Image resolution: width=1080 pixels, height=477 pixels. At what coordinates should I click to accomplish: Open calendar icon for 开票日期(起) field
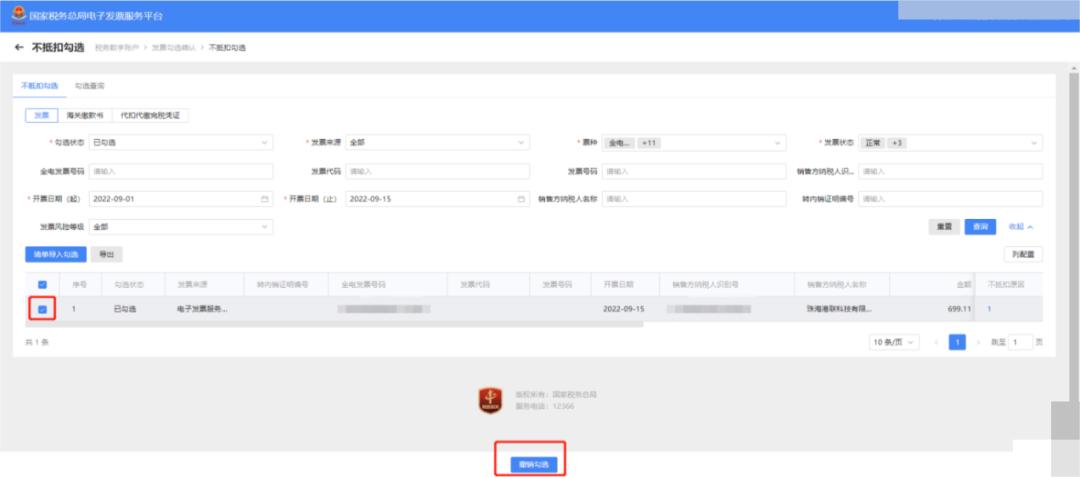264,199
